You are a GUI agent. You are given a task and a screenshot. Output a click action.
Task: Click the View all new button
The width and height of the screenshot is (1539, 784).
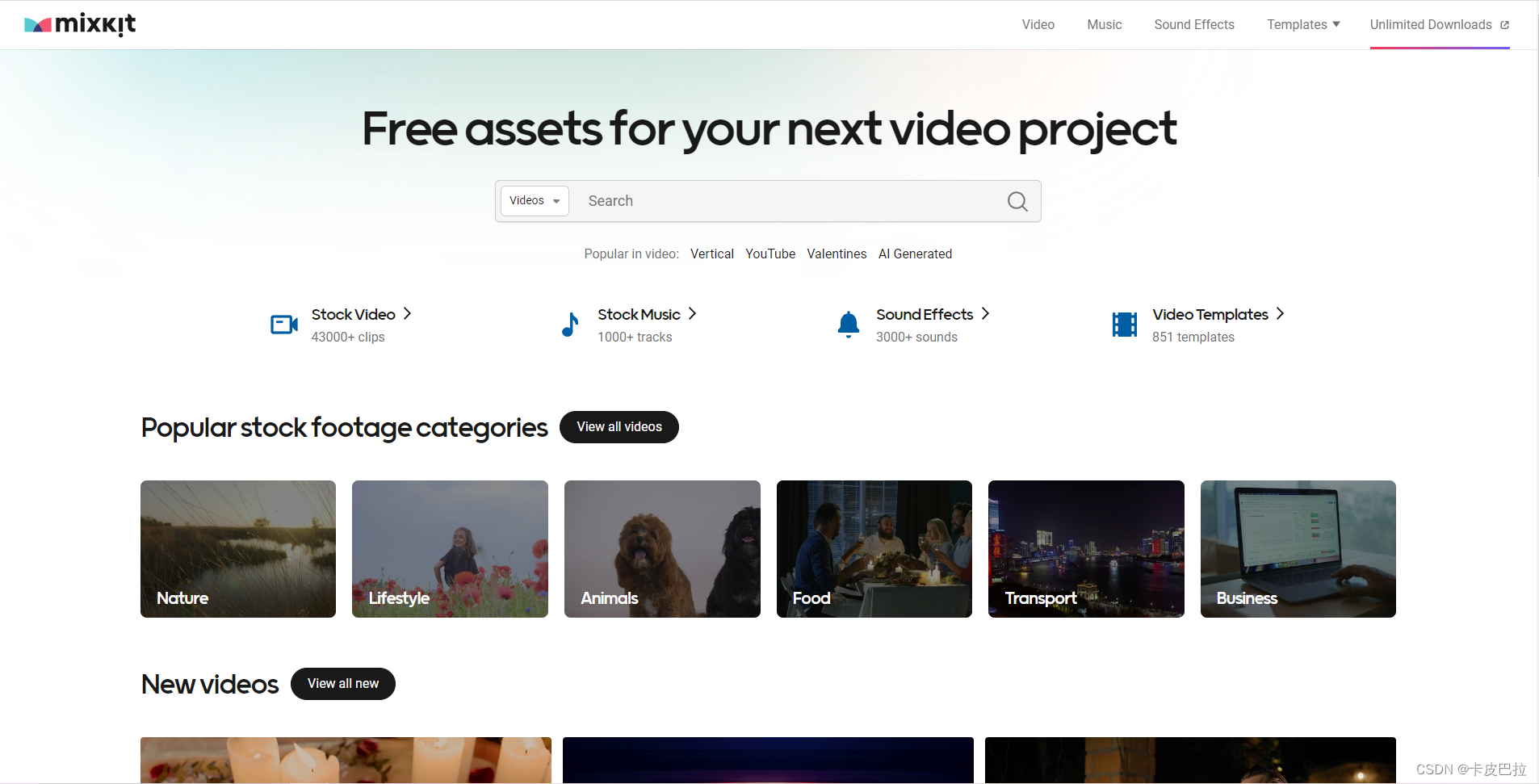(343, 684)
